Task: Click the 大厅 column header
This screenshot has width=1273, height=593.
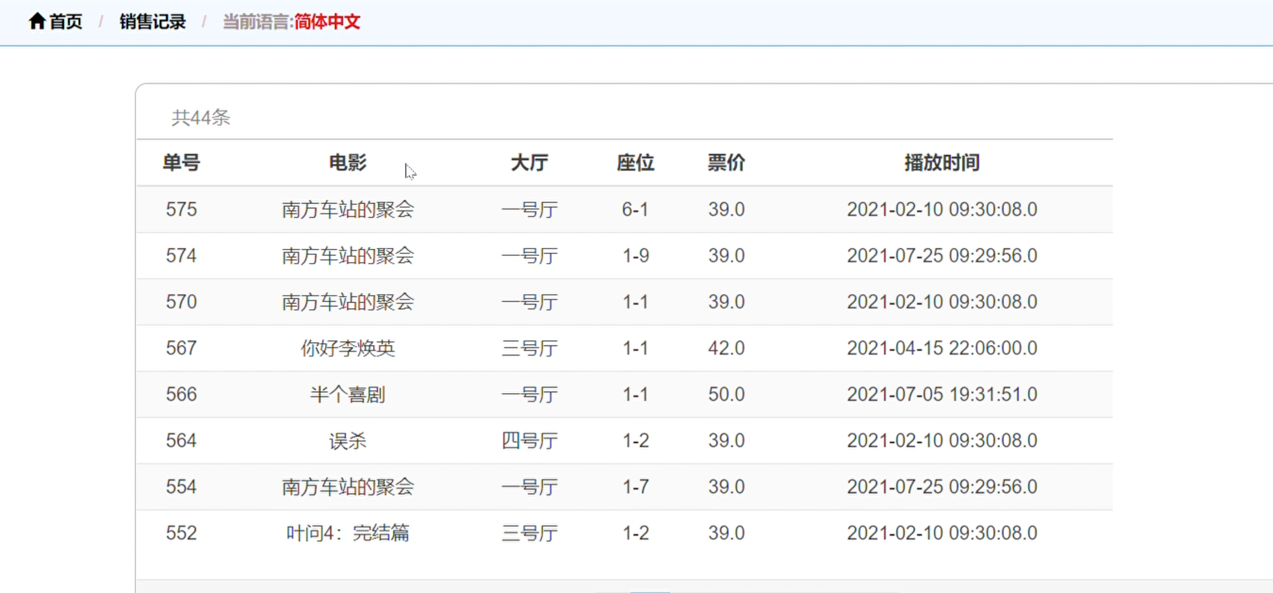Action: [x=529, y=163]
